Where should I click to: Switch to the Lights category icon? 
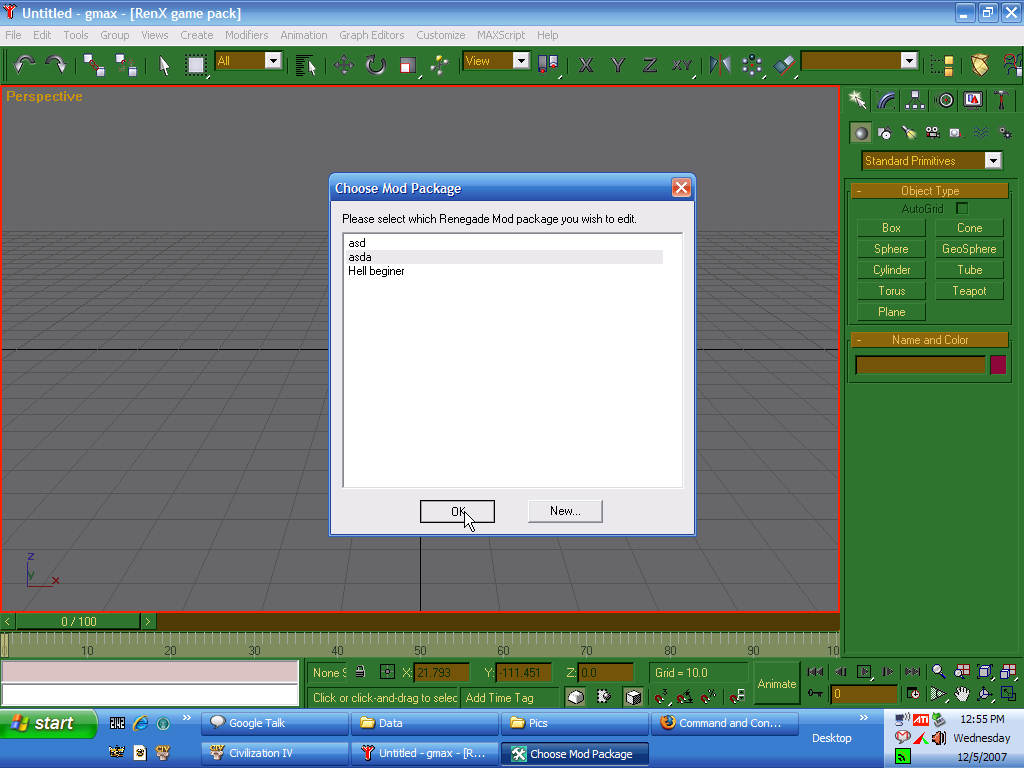click(x=908, y=133)
